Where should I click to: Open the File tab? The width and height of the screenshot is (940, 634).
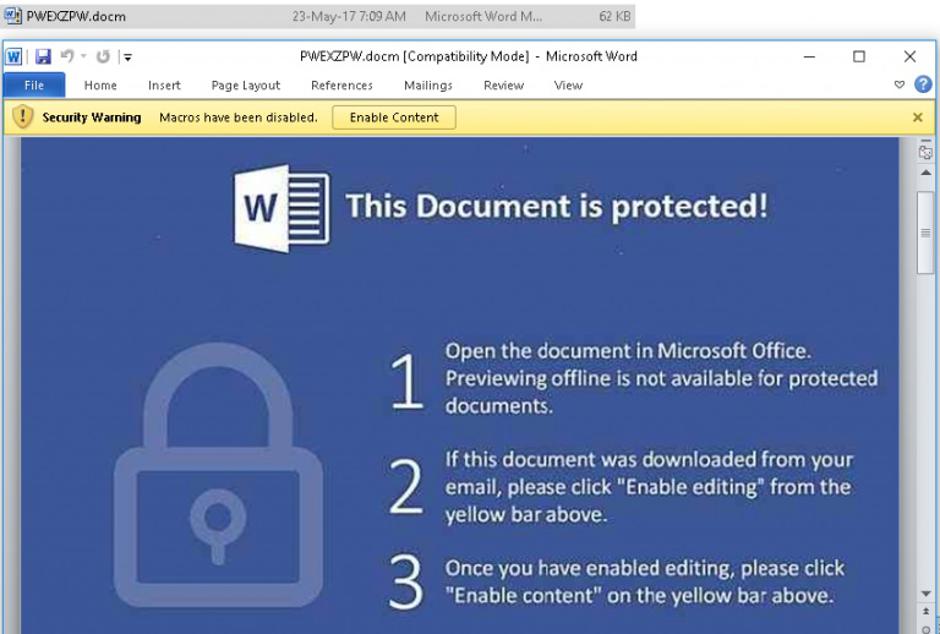coord(34,85)
